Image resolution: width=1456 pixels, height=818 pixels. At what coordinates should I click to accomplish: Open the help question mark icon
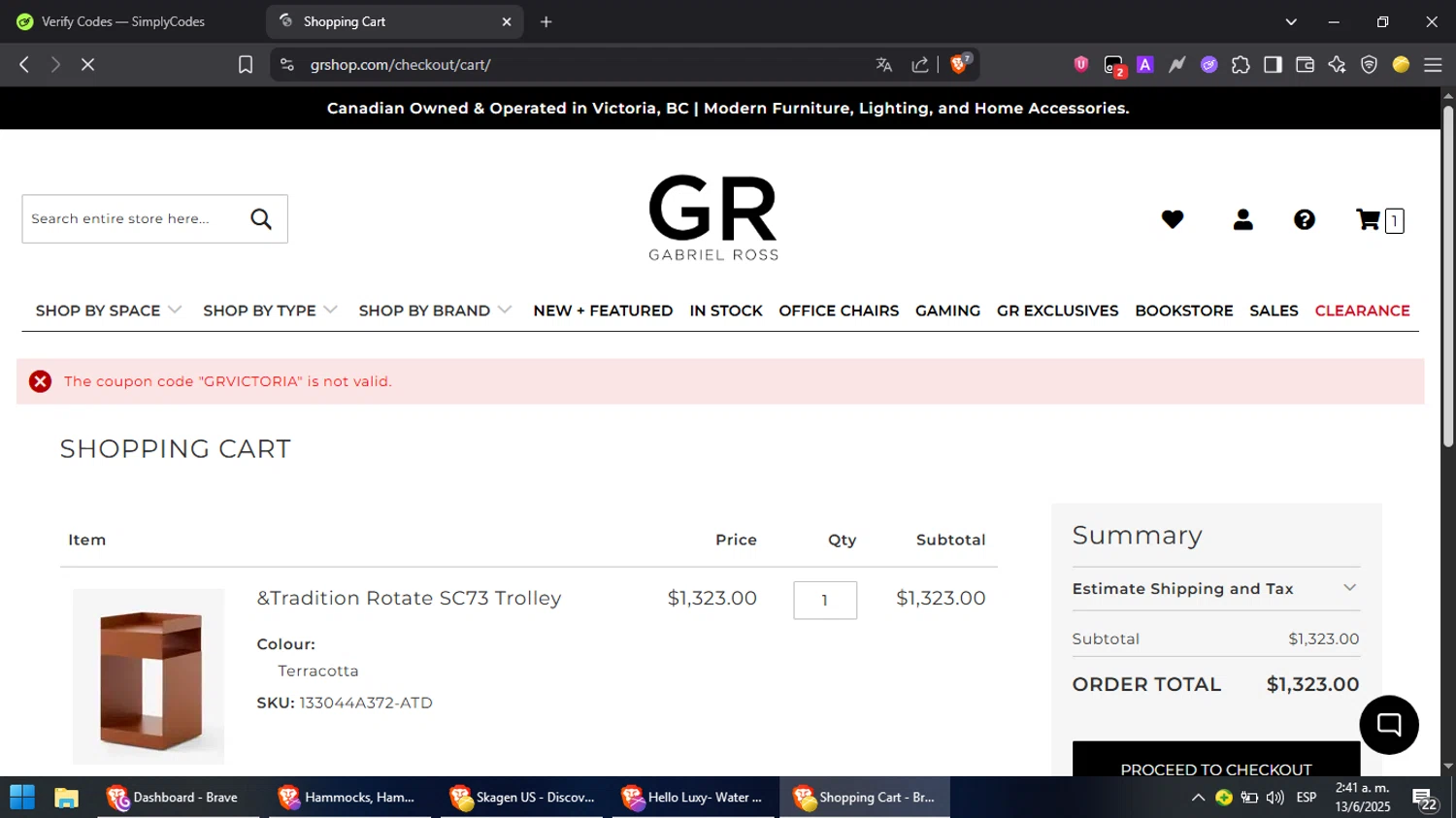coord(1305,220)
